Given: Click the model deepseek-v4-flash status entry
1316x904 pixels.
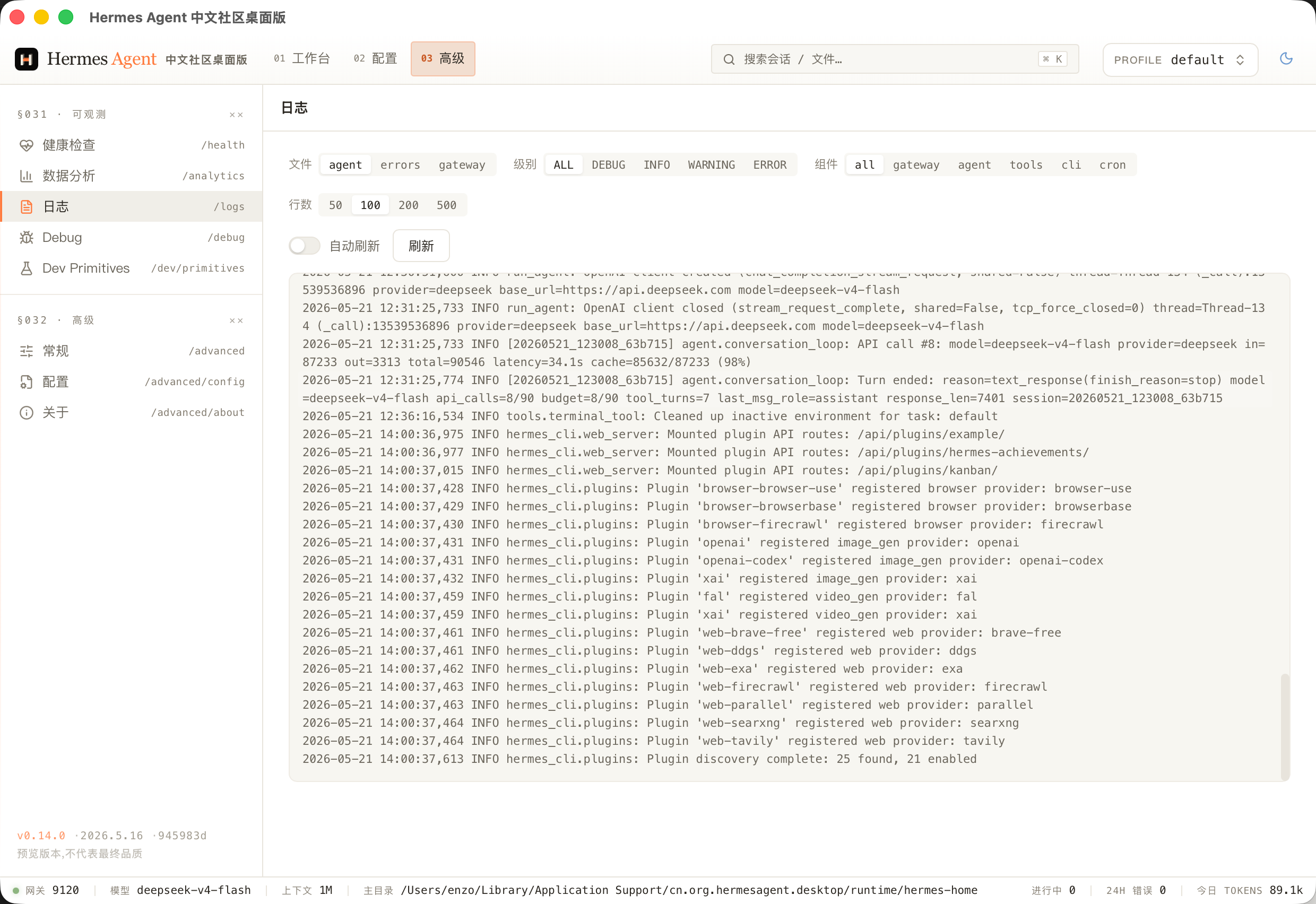Looking at the screenshot, I should pos(180,890).
